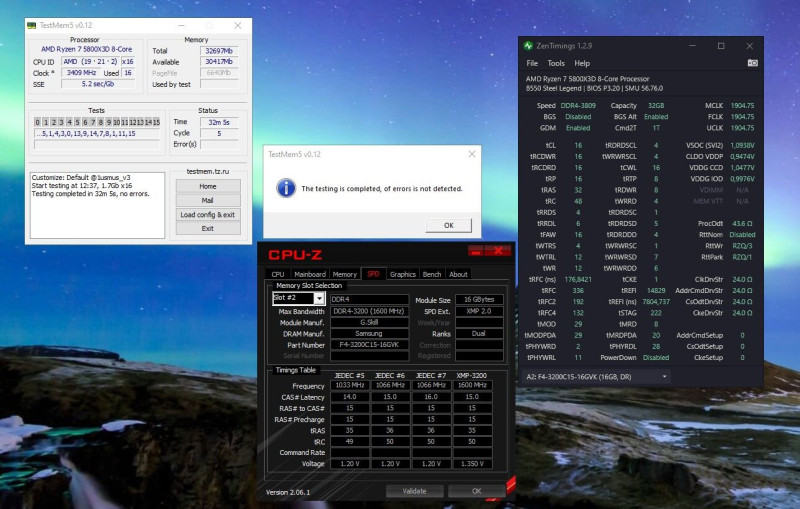
Task: Open the Help menu in ZenTimings
Action: coord(582,63)
